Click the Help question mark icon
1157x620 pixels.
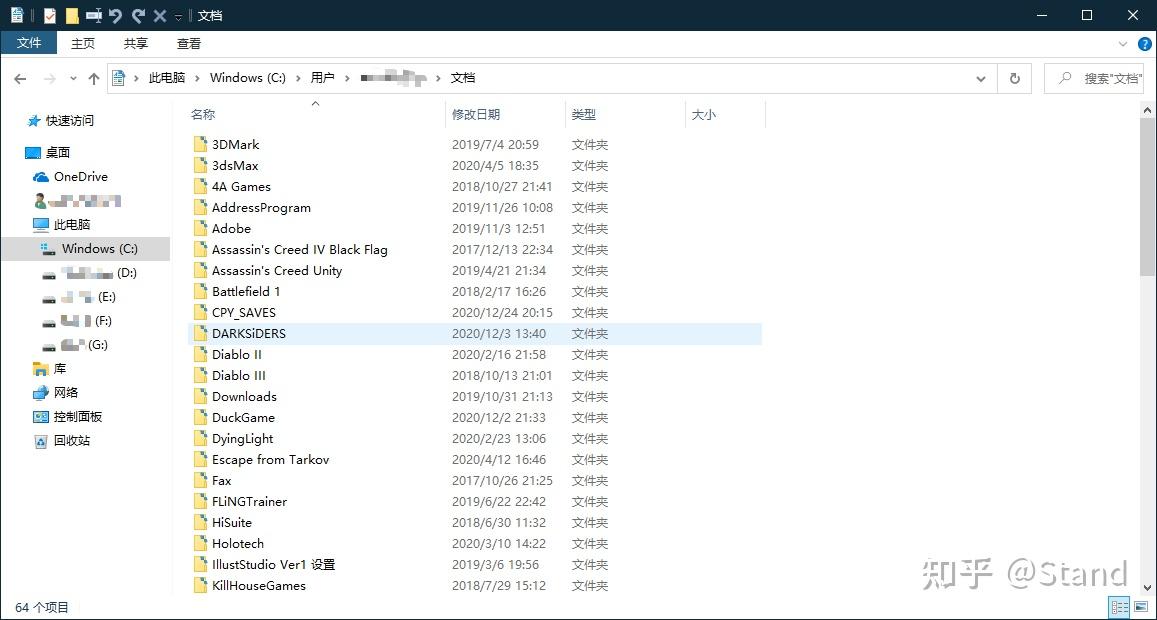[x=1144, y=43]
